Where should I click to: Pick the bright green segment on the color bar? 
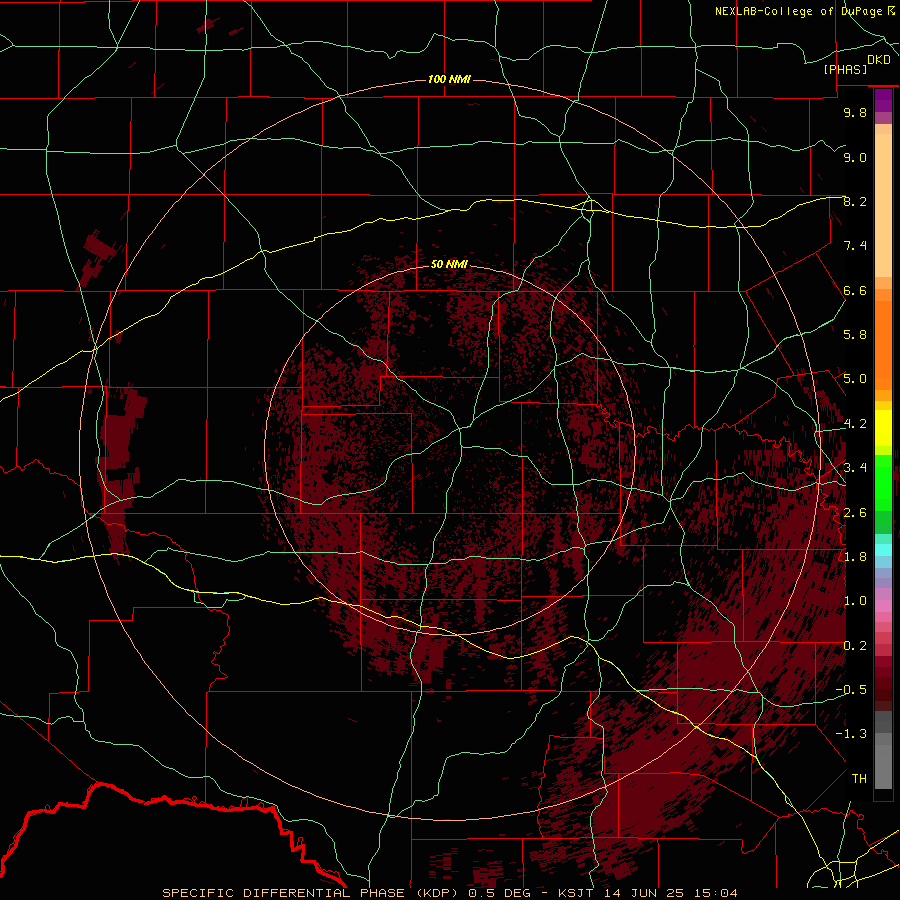[x=883, y=482]
